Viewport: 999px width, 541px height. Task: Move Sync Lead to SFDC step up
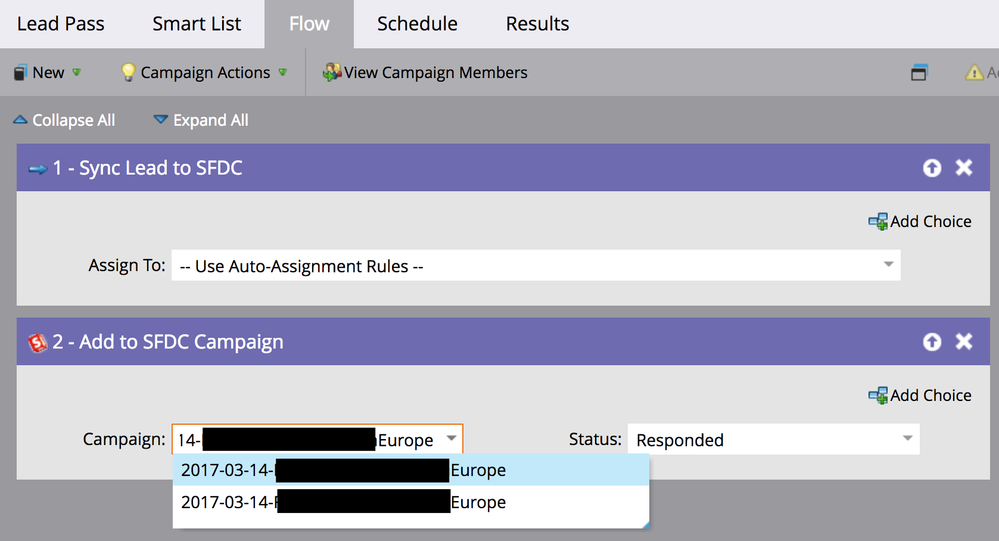tap(932, 168)
